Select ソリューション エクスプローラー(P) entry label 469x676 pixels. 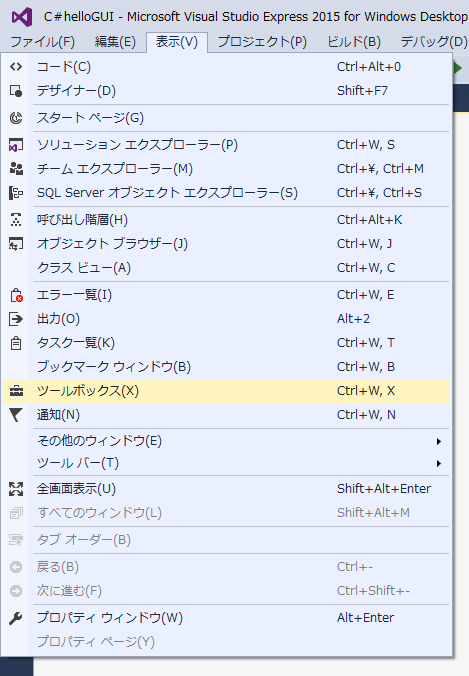click(138, 145)
